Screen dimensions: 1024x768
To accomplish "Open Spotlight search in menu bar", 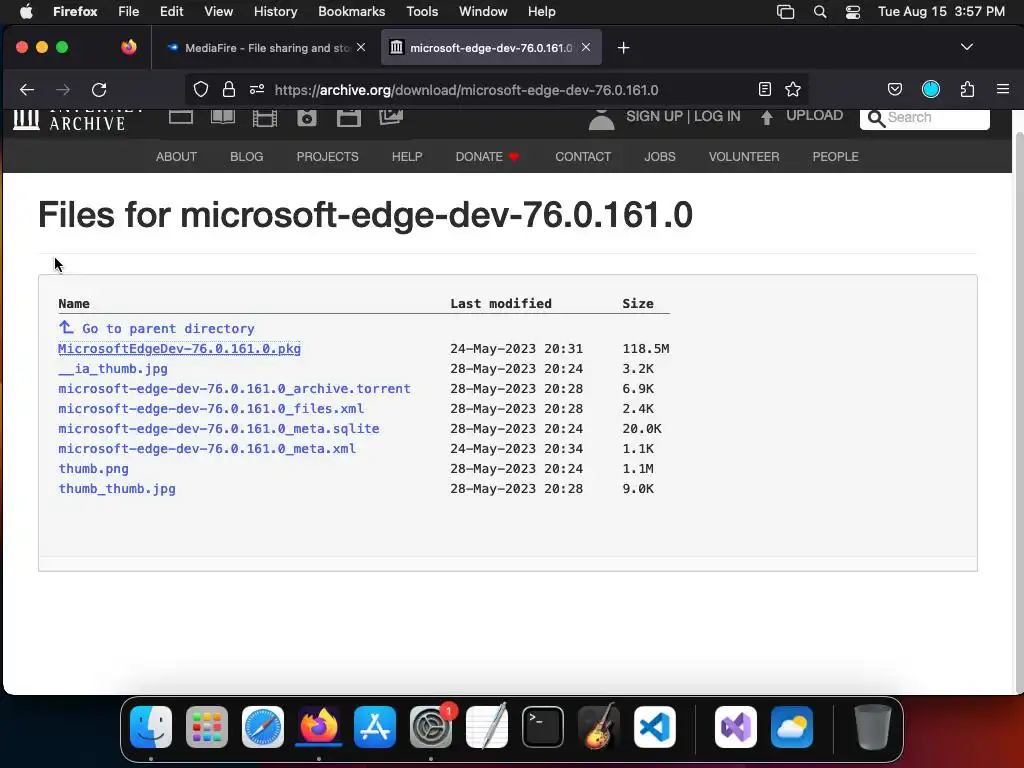I will 820,12.
